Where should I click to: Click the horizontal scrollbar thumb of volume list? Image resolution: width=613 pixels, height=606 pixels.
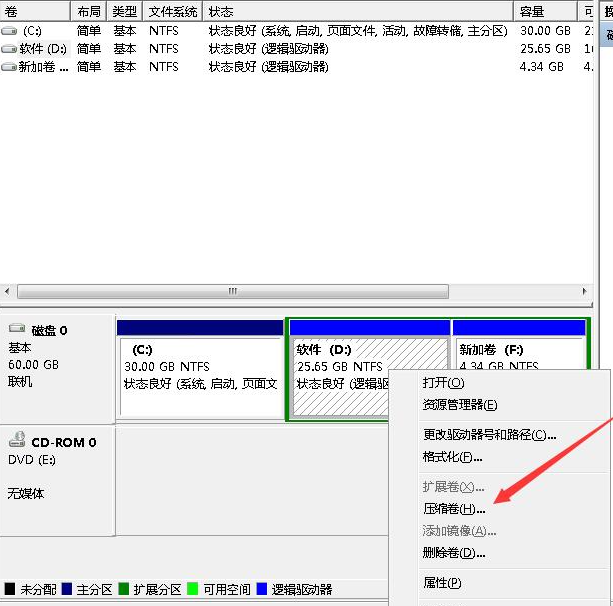pyautogui.click(x=233, y=291)
